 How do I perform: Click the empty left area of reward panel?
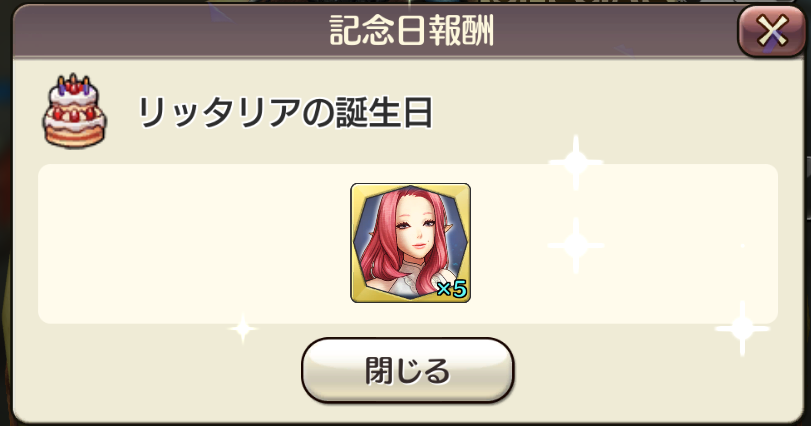[x=194, y=244]
